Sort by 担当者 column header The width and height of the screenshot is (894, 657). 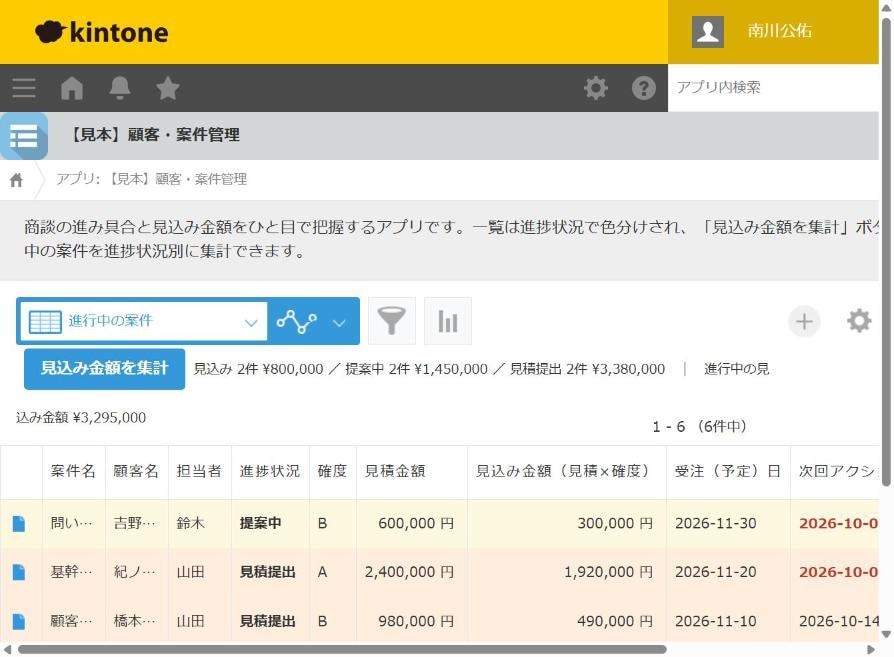199,471
